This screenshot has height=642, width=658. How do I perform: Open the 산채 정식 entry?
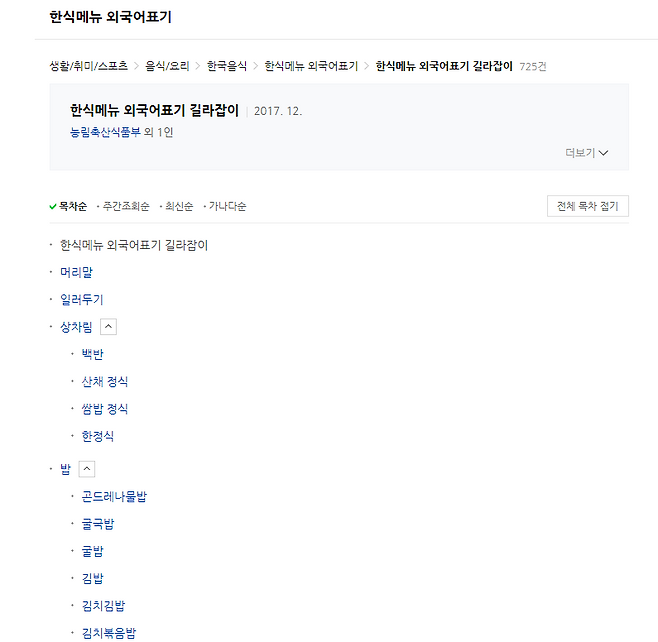click(x=105, y=381)
